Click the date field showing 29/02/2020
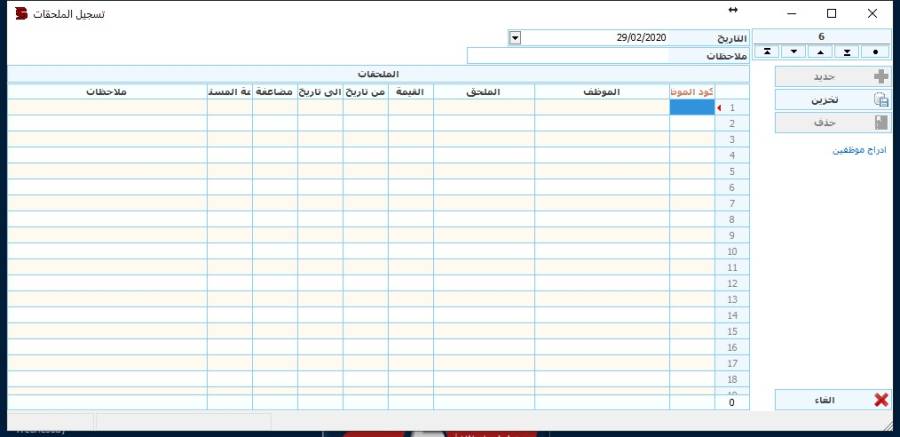This screenshot has height=437, width=900. (594, 38)
